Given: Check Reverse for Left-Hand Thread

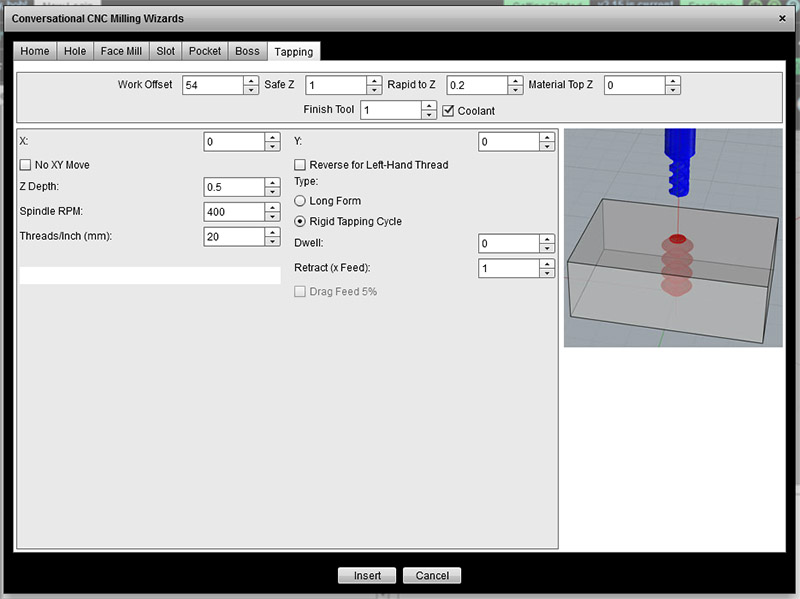Looking at the screenshot, I should click(300, 164).
